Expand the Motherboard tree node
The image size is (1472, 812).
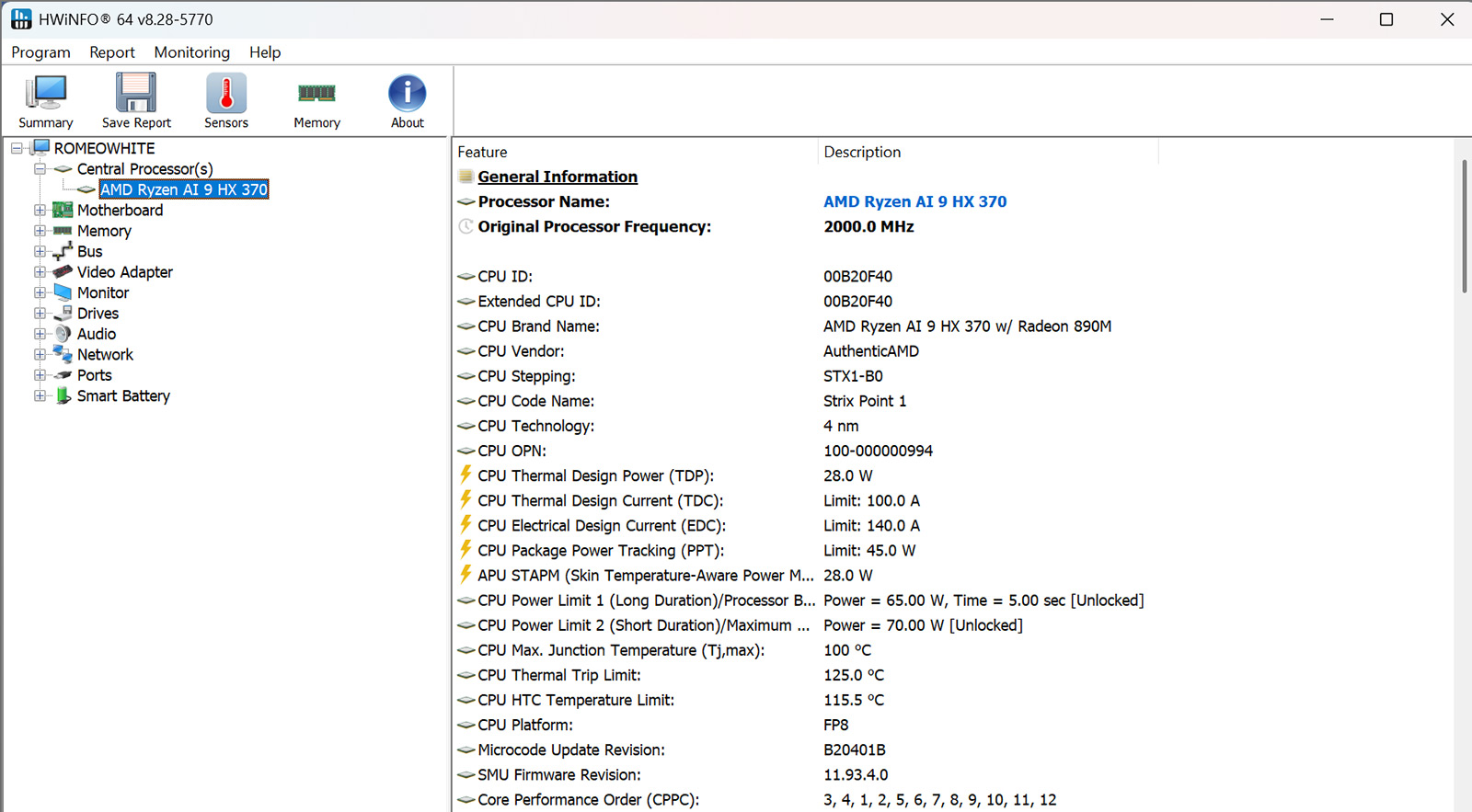(40, 210)
